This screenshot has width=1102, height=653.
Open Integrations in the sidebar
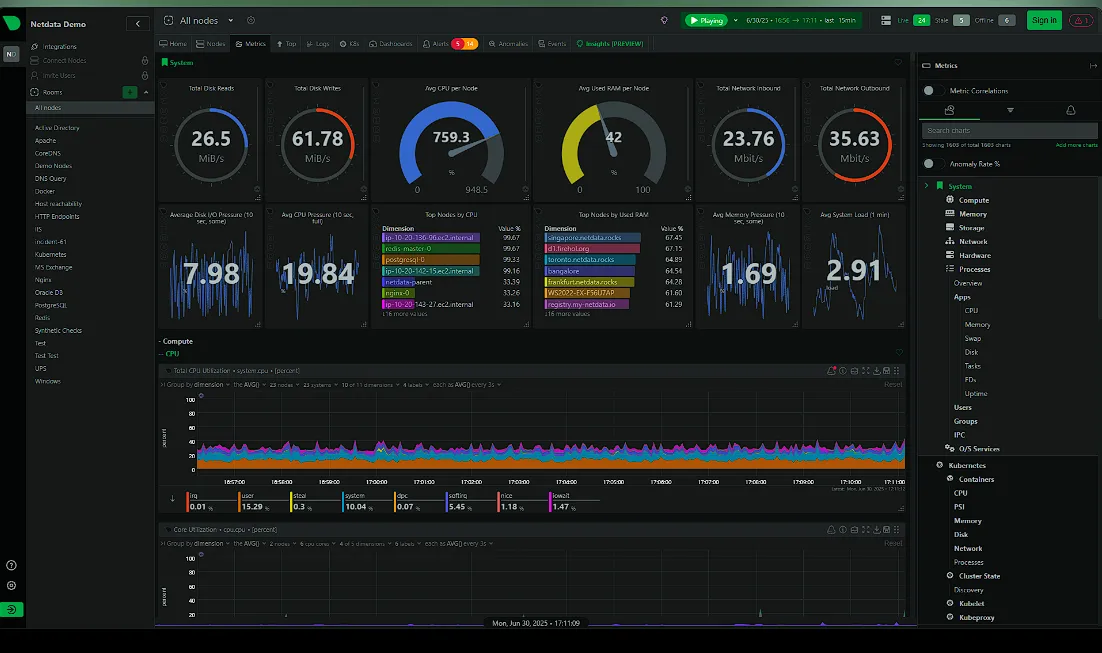(60, 46)
